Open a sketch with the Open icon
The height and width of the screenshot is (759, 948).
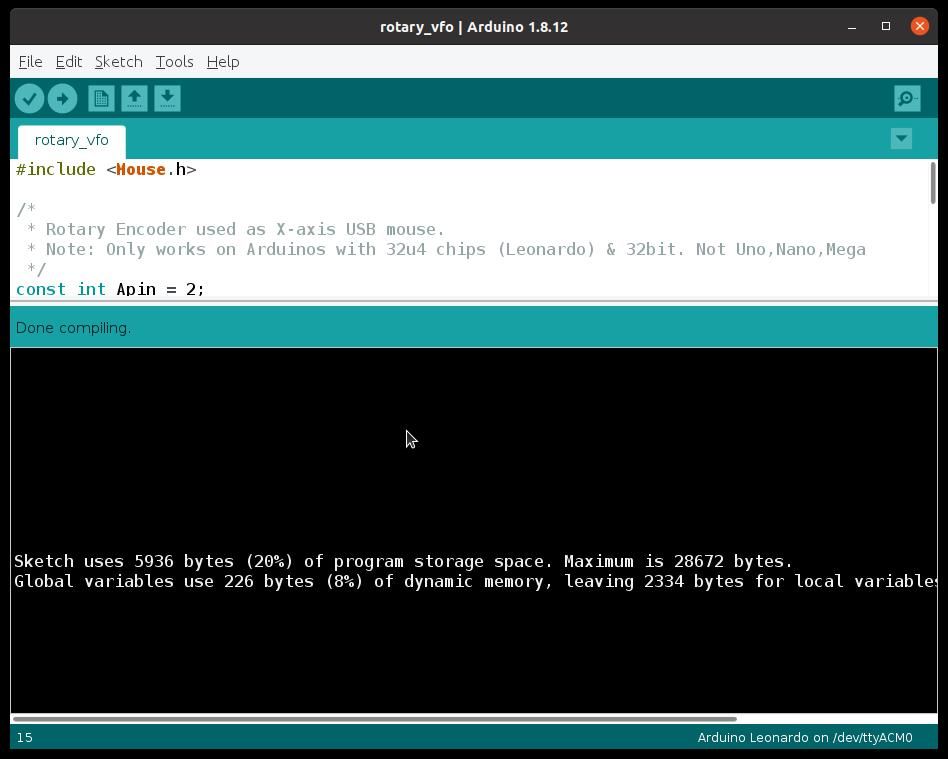[134, 99]
